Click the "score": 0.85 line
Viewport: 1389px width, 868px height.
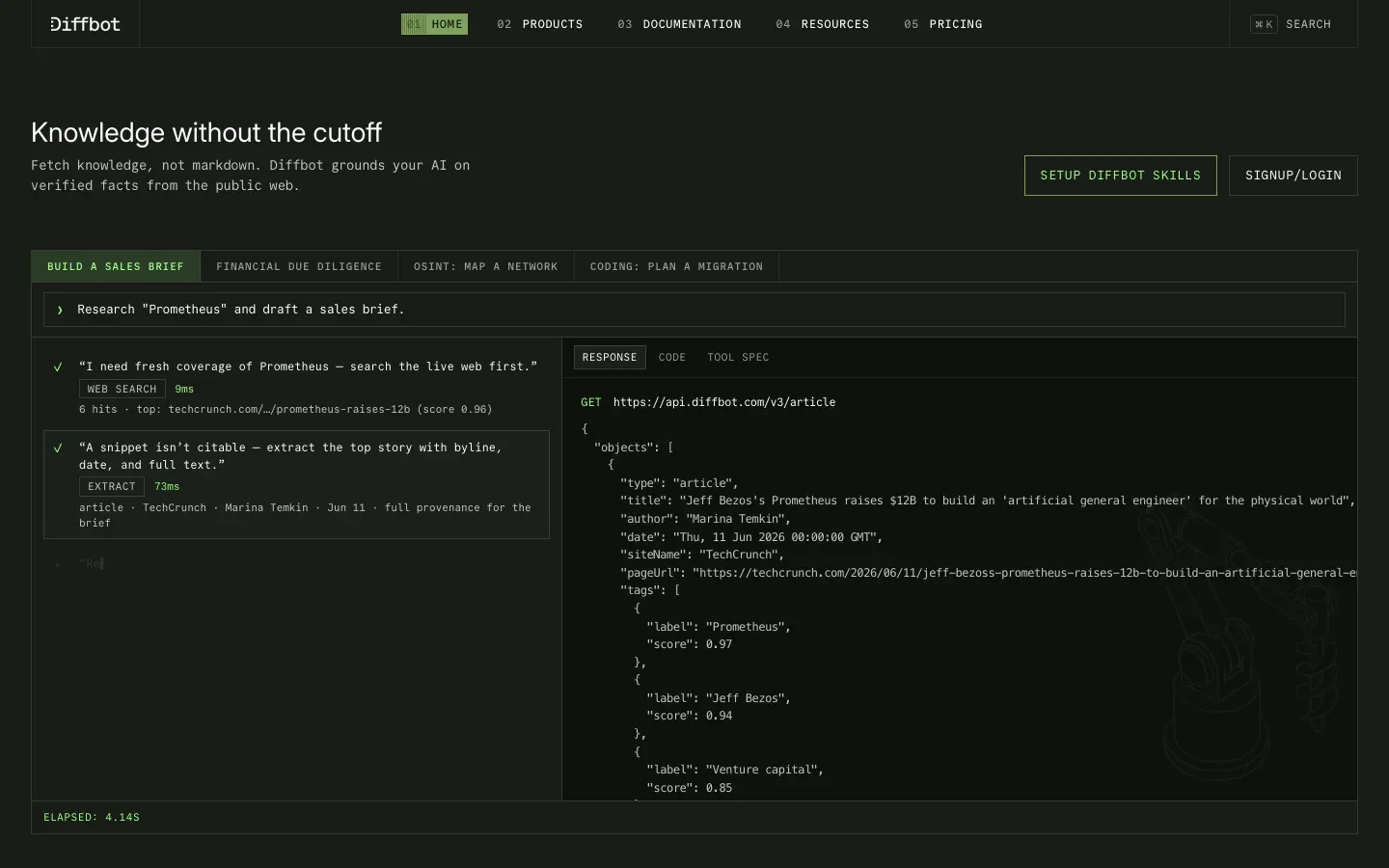pyautogui.click(x=689, y=788)
